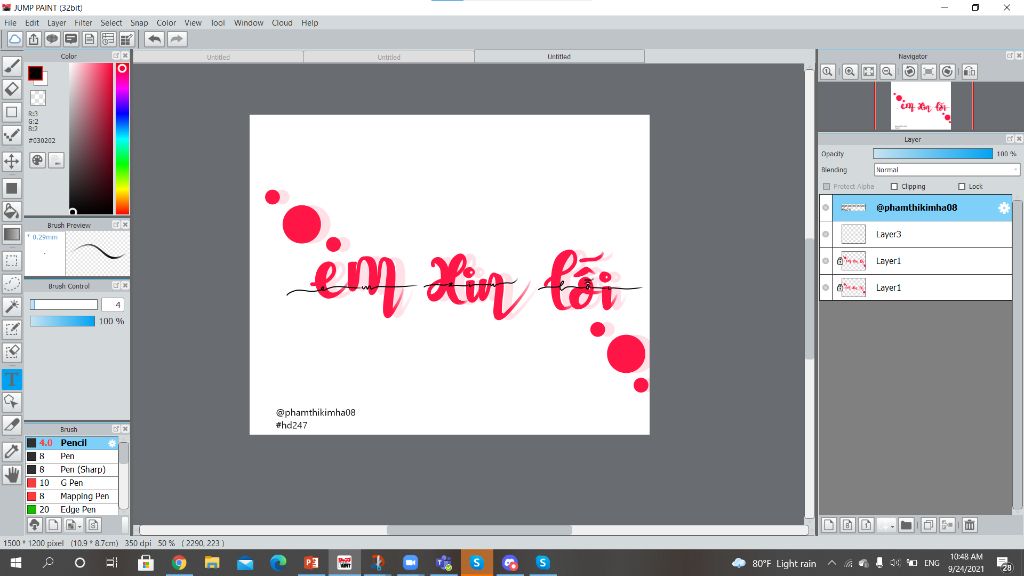Select the rectangular Selection tool
Viewport: 1024px width, 576px height.
click(x=12, y=261)
